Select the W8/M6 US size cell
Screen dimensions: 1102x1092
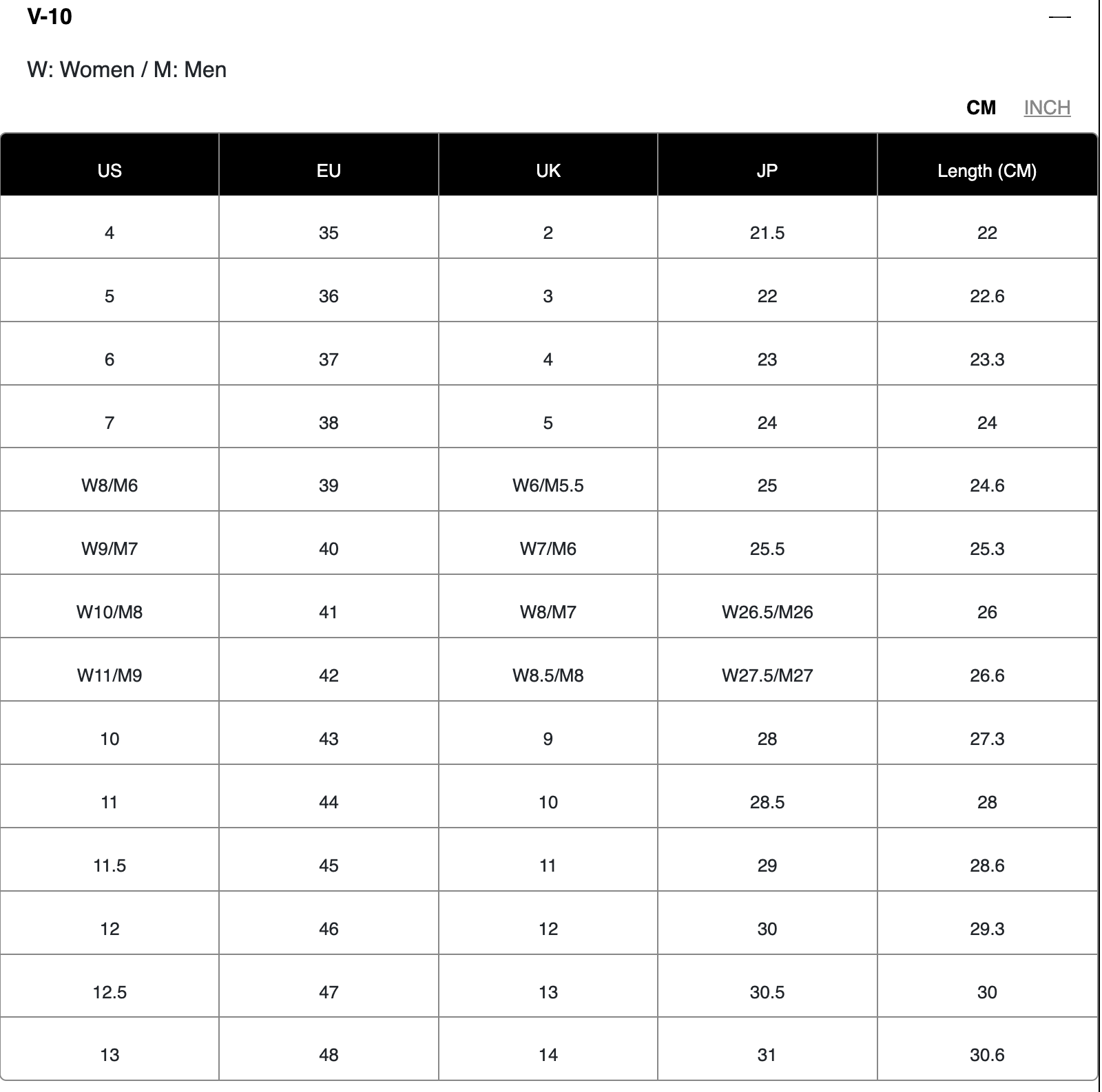pyautogui.click(x=110, y=485)
